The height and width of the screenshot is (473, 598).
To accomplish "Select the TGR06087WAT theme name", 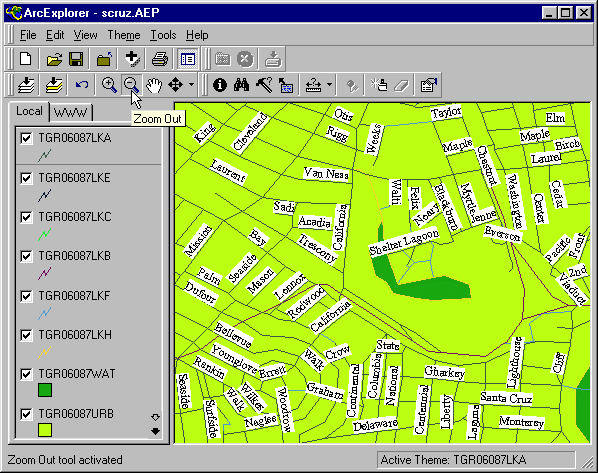I will click(x=77, y=374).
